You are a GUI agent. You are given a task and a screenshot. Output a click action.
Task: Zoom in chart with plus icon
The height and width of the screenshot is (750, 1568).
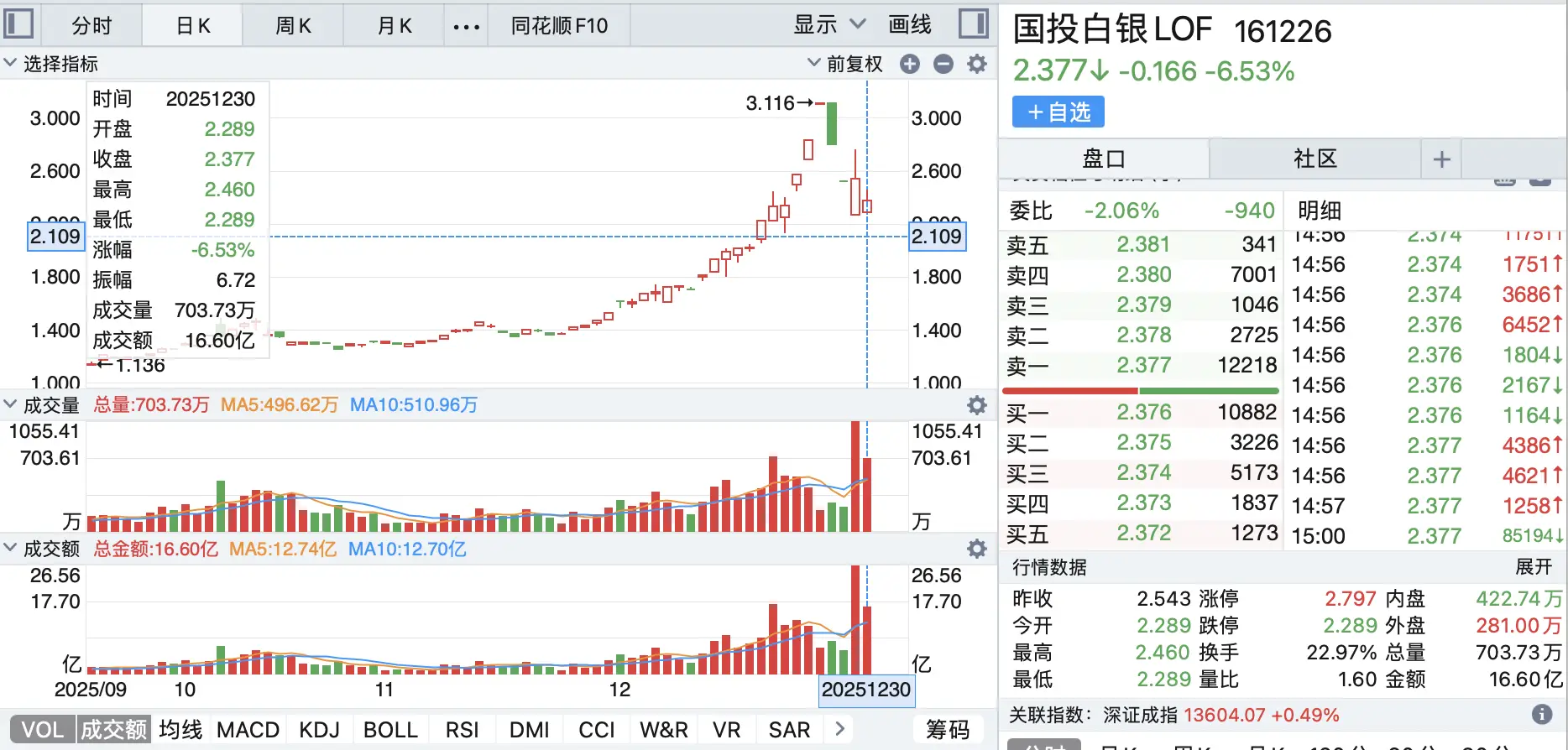point(910,64)
